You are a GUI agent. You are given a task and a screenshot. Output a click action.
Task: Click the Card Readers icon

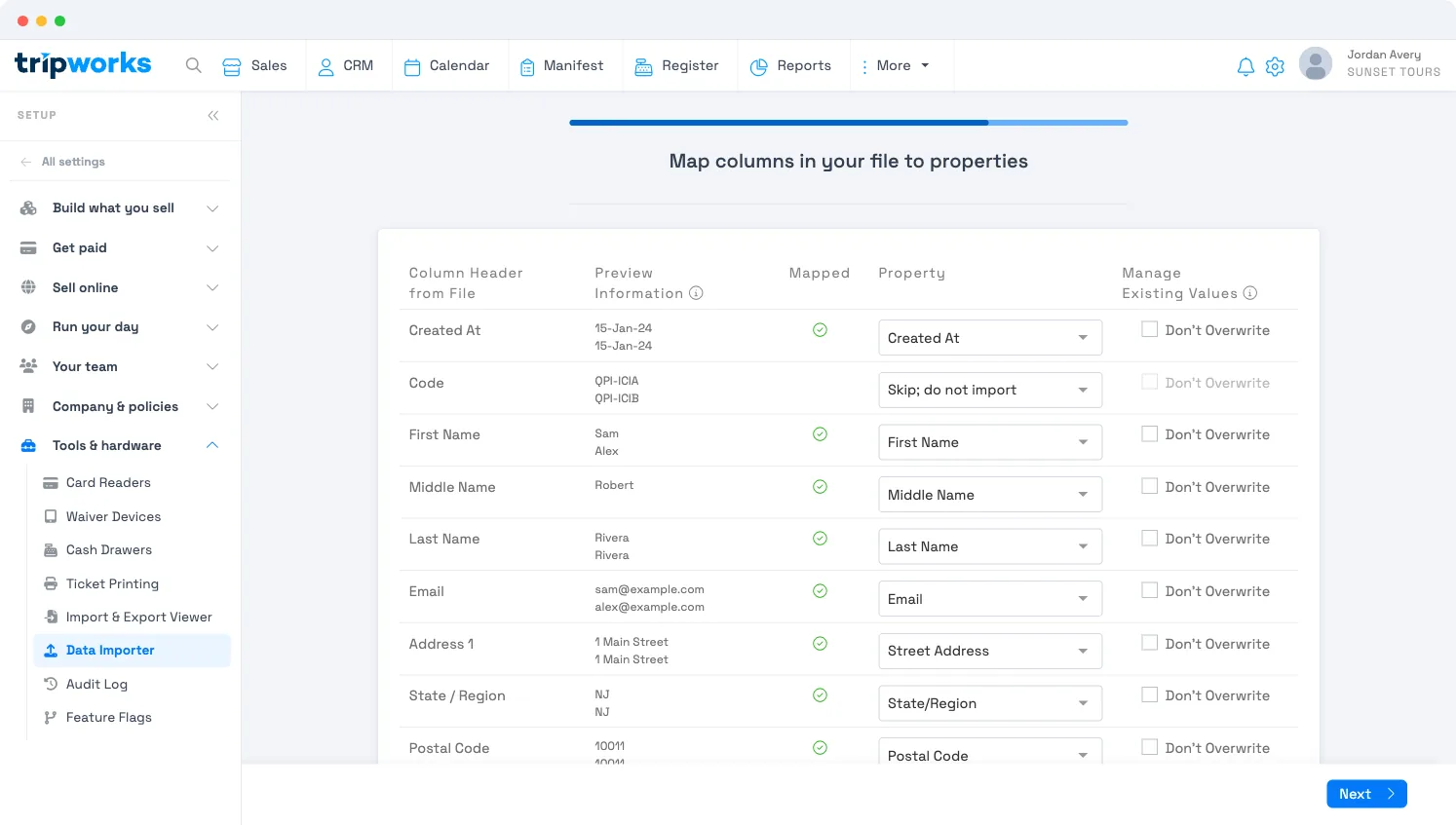[51, 483]
